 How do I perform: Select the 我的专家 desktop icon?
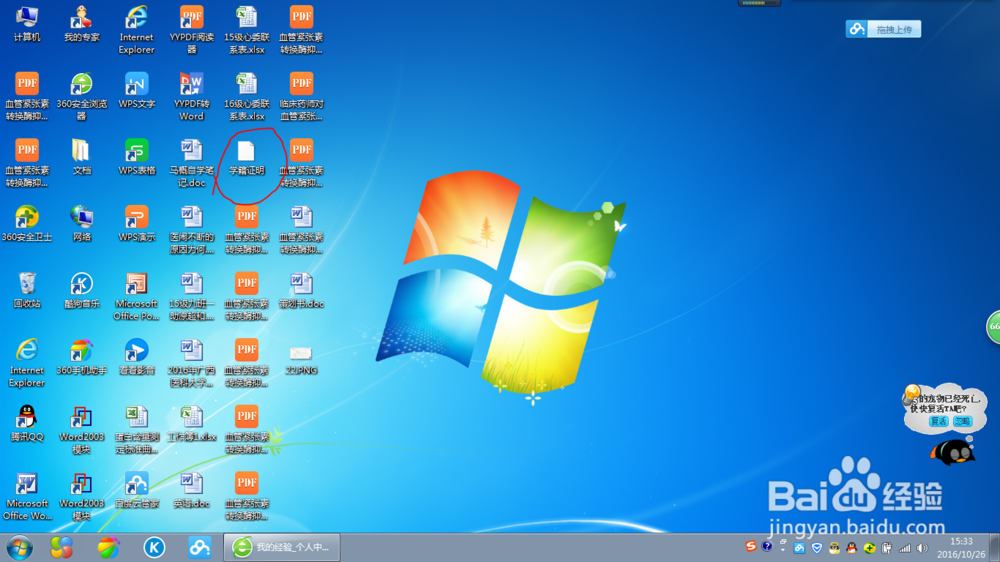(x=82, y=24)
